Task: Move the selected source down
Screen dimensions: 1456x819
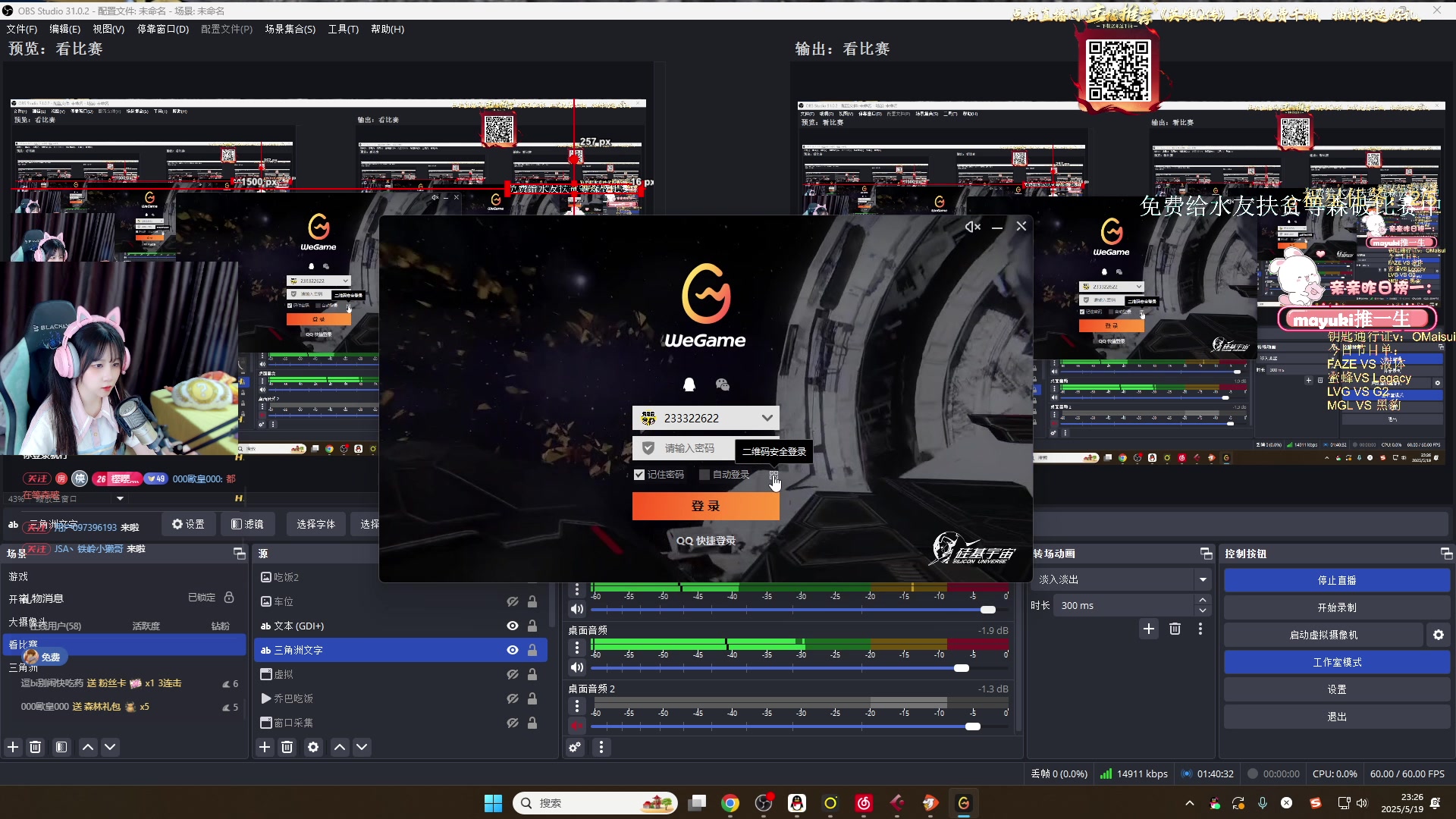Action: (362, 748)
